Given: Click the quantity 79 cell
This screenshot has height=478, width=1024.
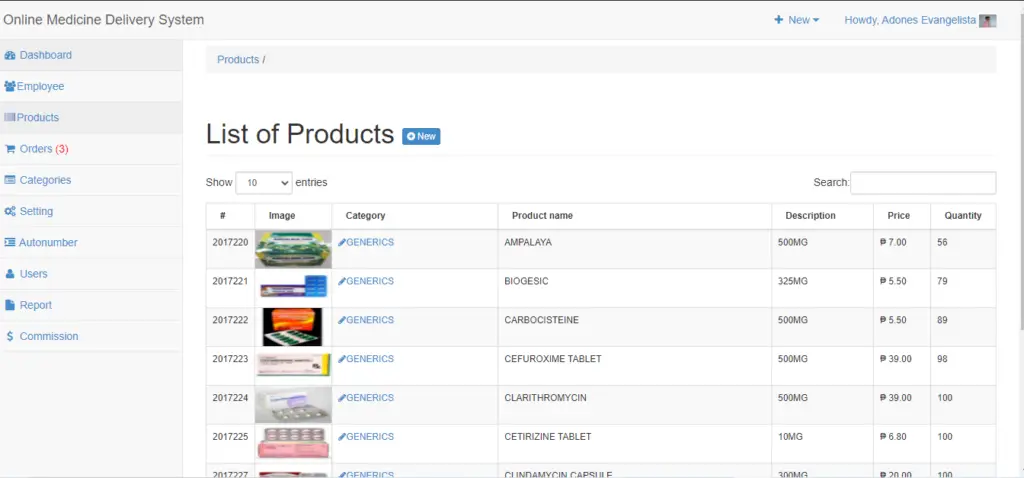Looking at the screenshot, I should [963, 288].
